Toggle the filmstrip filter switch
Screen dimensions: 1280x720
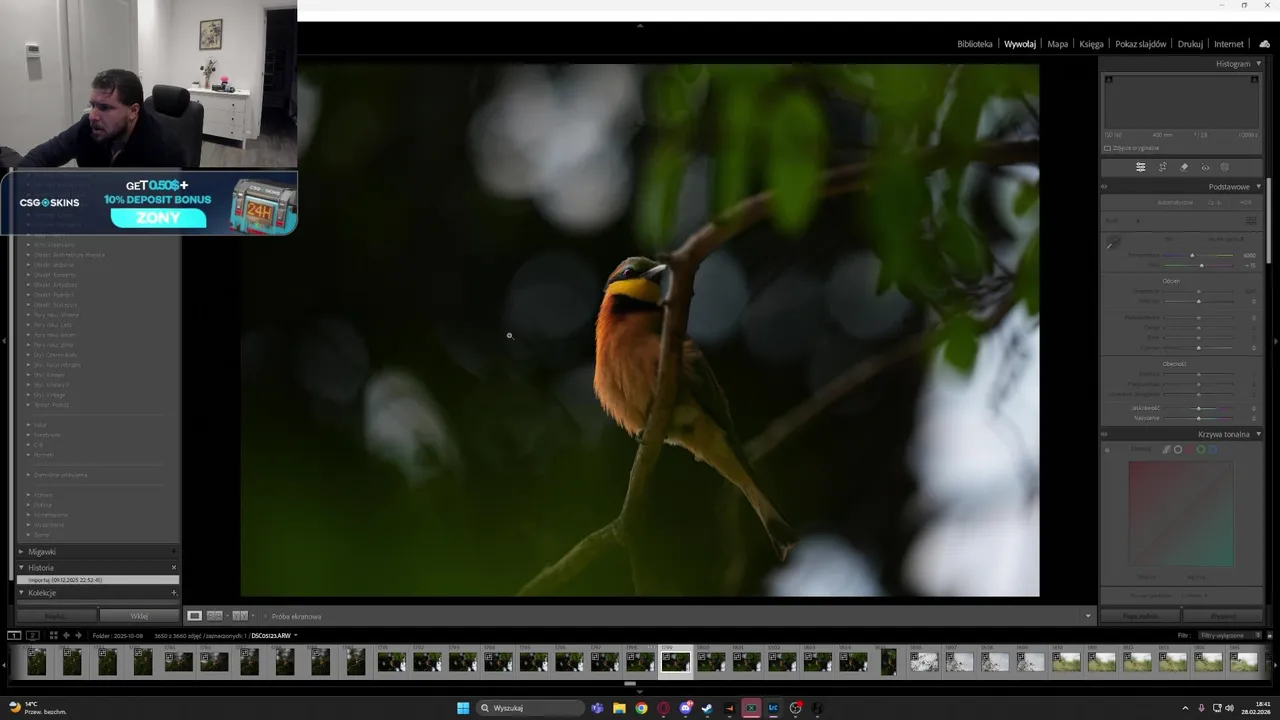[1269, 635]
